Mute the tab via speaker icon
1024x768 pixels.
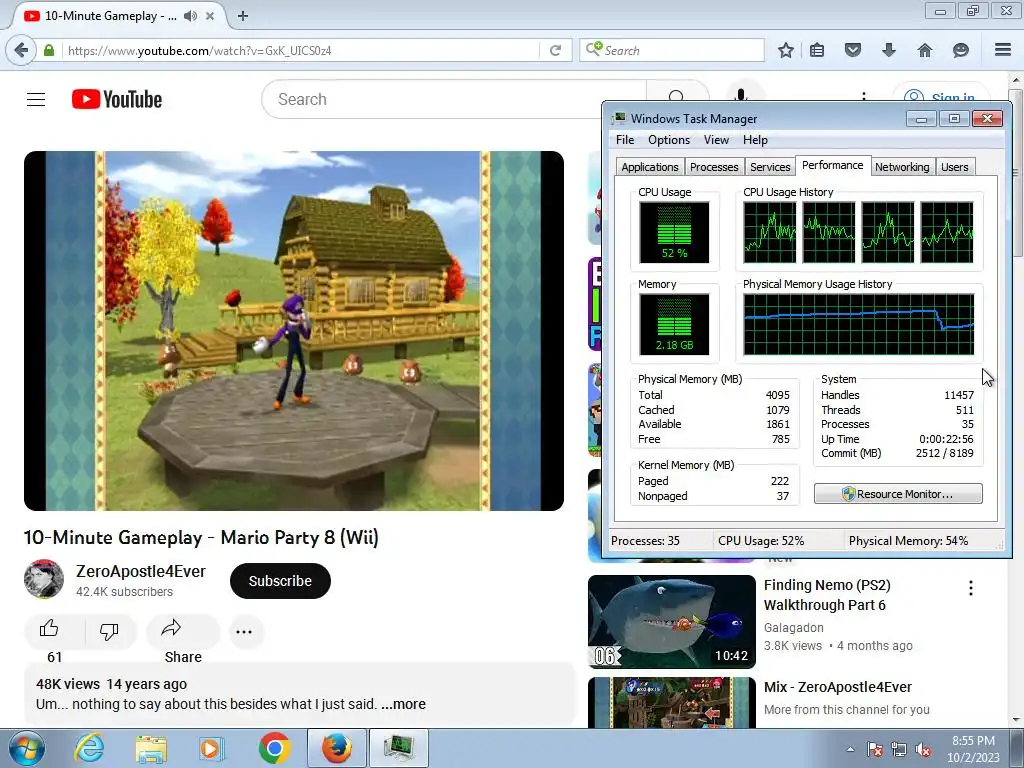click(190, 16)
